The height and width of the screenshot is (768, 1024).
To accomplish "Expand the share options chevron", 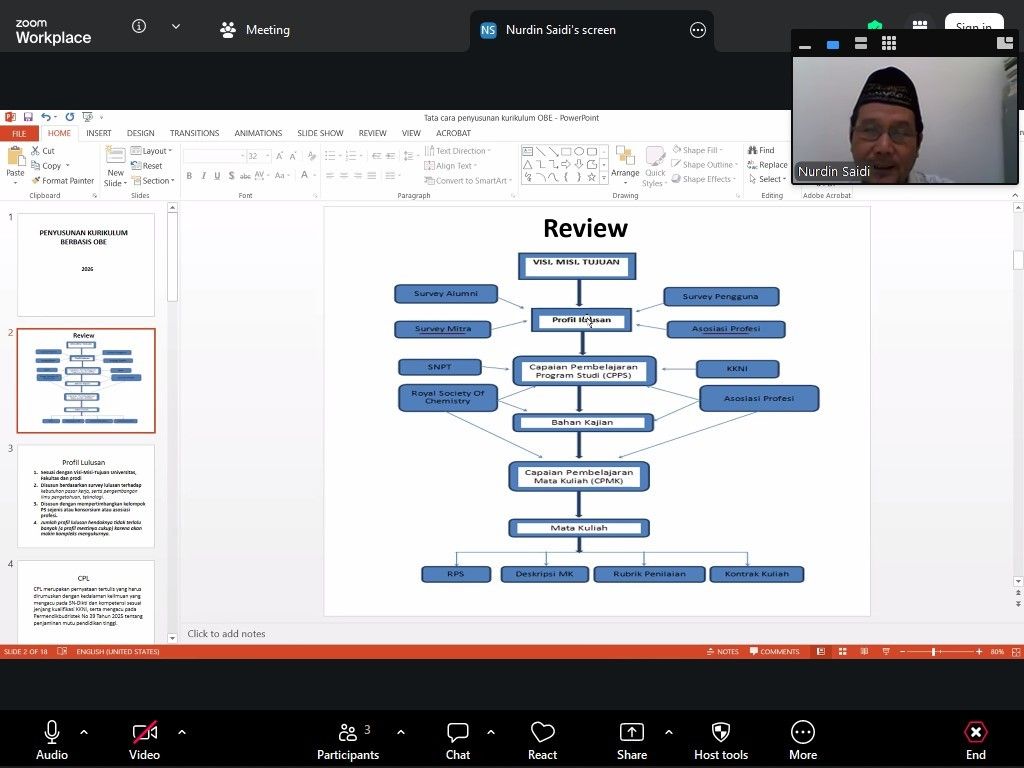I will (669, 732).
